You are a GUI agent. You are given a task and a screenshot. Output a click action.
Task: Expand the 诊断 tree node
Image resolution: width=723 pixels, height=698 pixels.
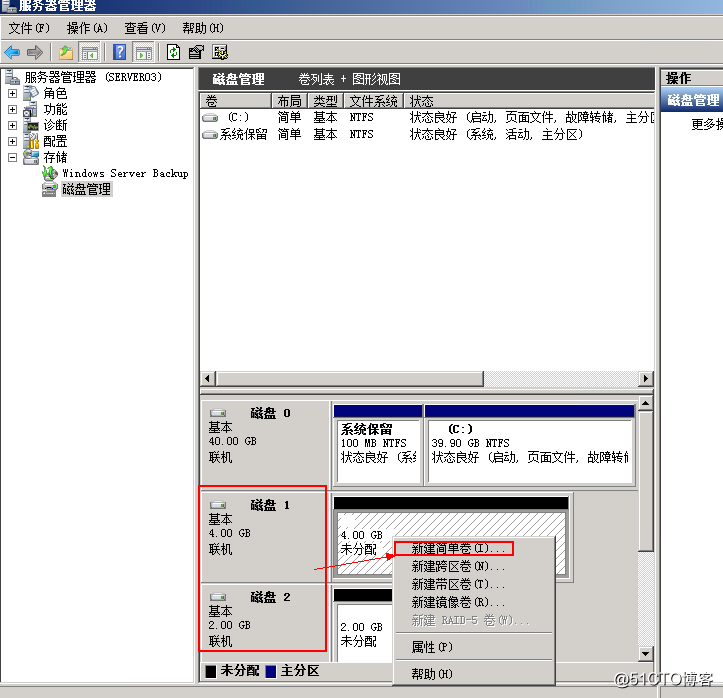coord(12,125)
